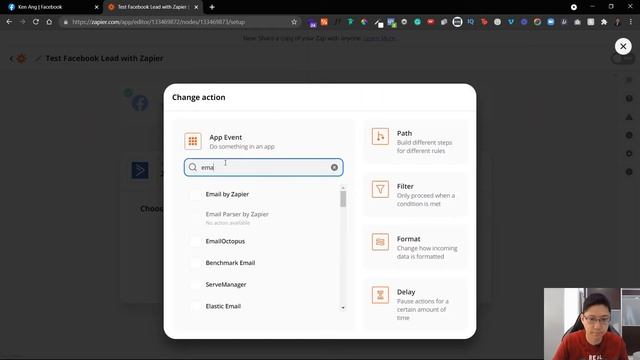640x360 pixels.
Task: Toggle the Zap on/off switch
Action: tap(622, 60)
